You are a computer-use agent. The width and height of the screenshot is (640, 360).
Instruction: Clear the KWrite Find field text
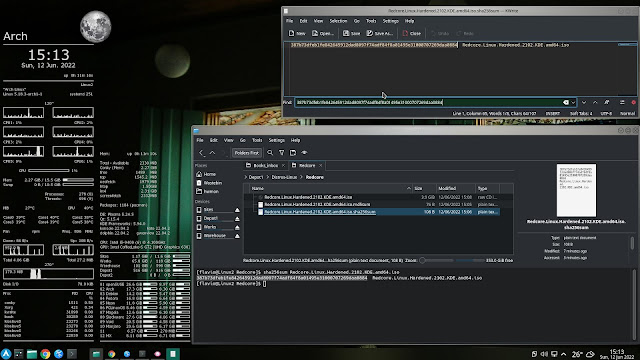click(x=566, y=102)
